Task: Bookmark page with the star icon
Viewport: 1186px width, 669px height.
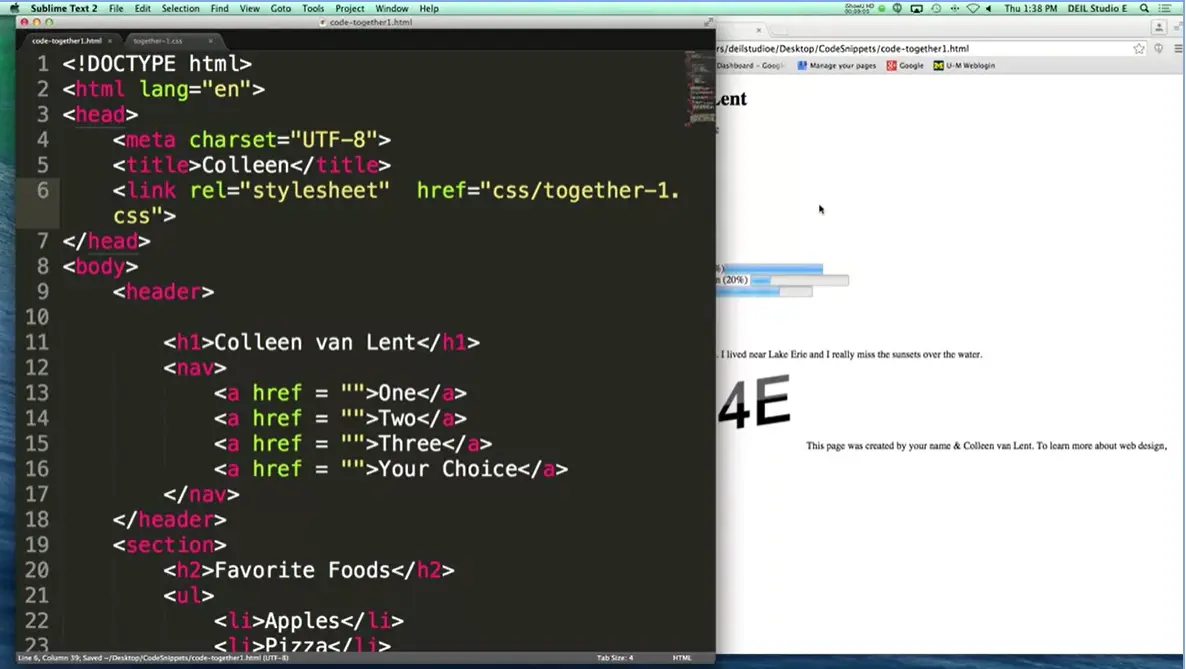Action: [x=1139, y=48]
